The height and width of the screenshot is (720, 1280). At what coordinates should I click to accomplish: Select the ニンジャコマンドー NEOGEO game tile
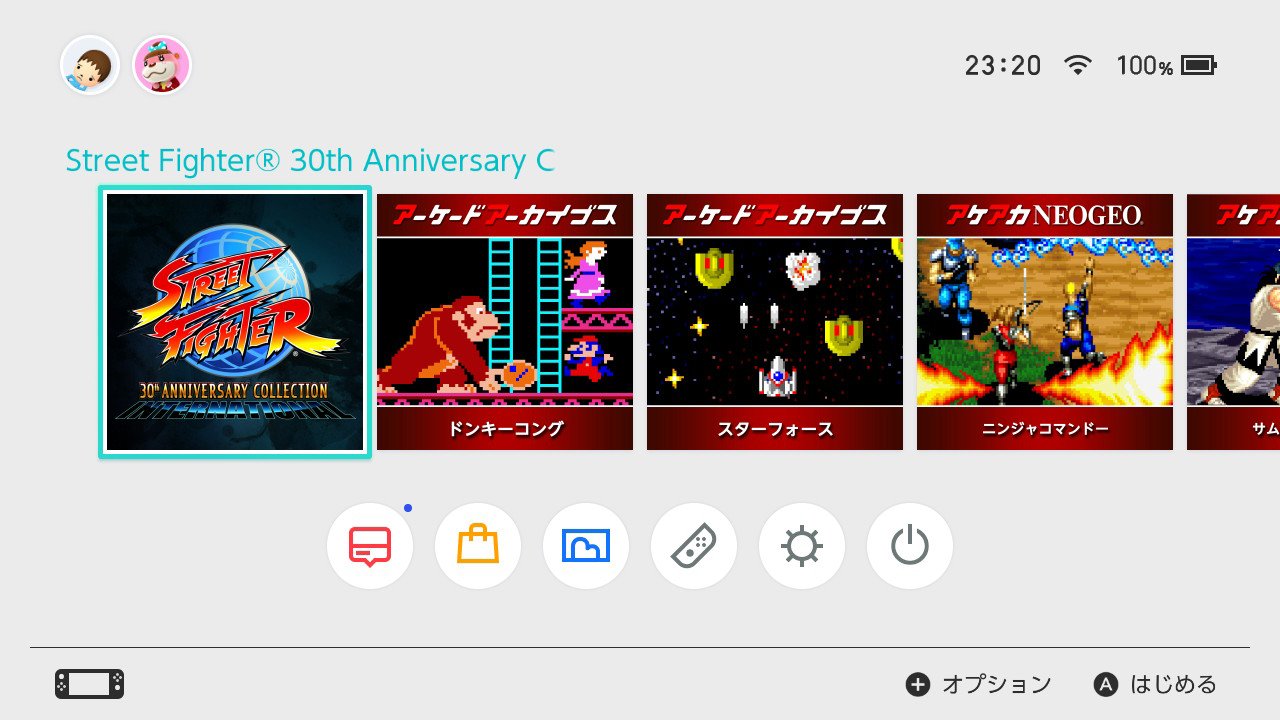[1045, 322]
